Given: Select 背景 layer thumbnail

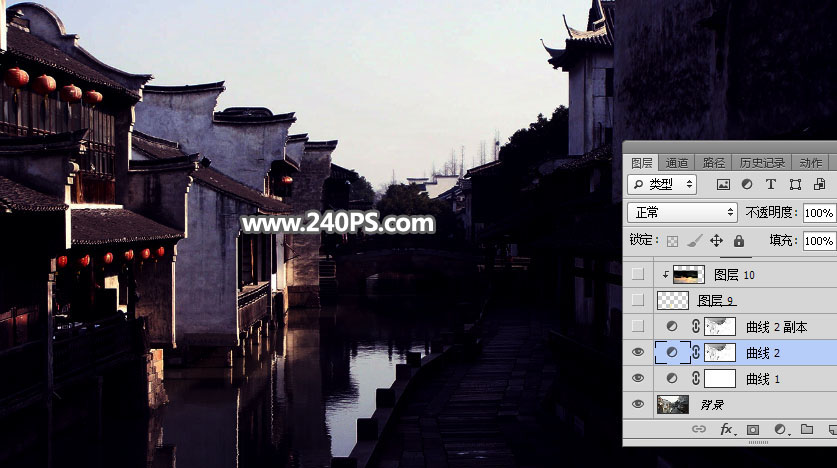Looking at the screenshot, I should coord(673,404).
